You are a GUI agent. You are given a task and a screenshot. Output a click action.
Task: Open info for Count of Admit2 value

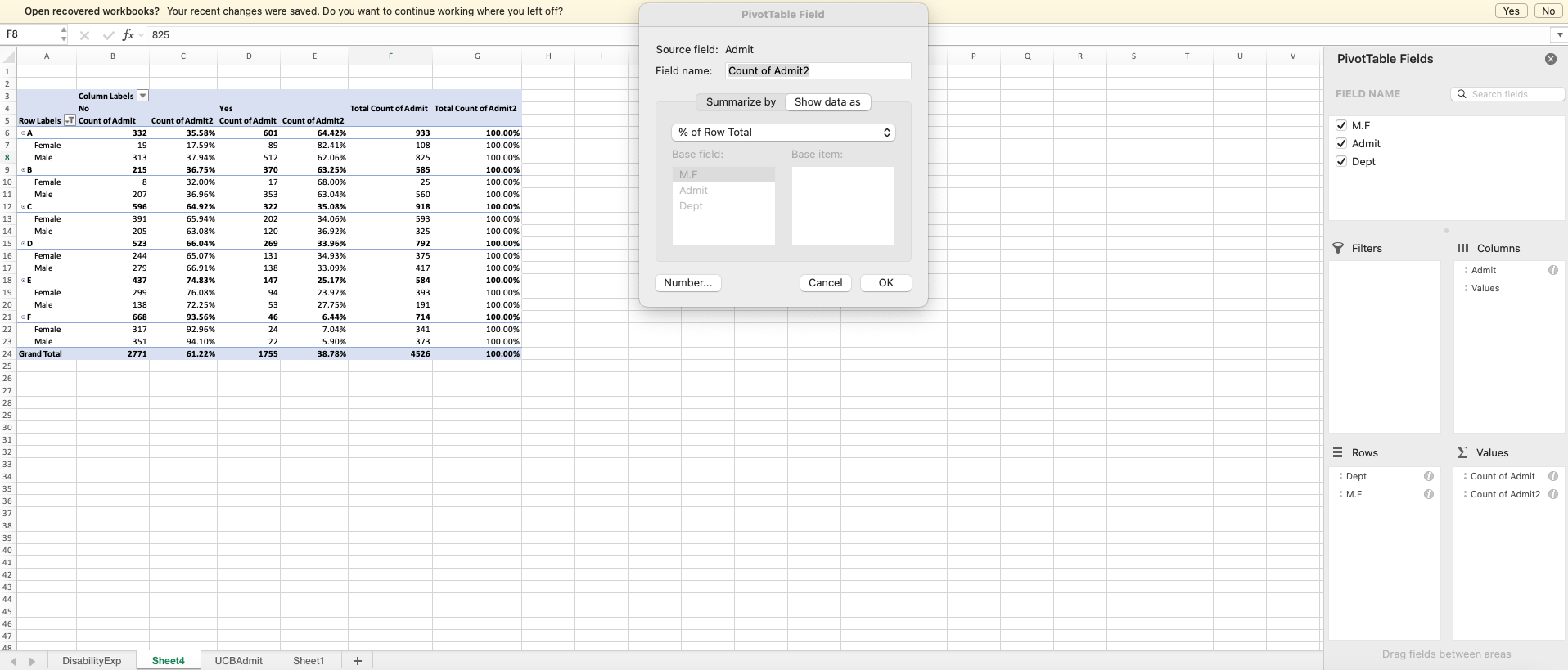pyautogui.click(x=1552, y=494)
